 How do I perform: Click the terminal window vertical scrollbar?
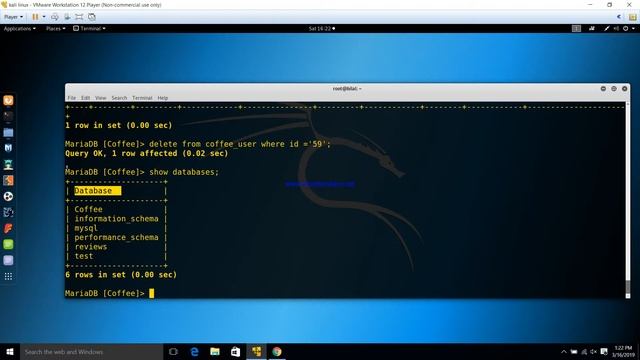click(628, 200)
